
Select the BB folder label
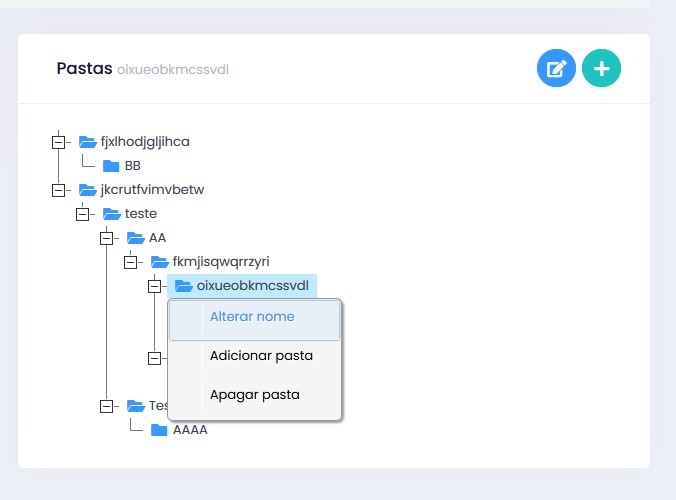[x=133, y=166]
